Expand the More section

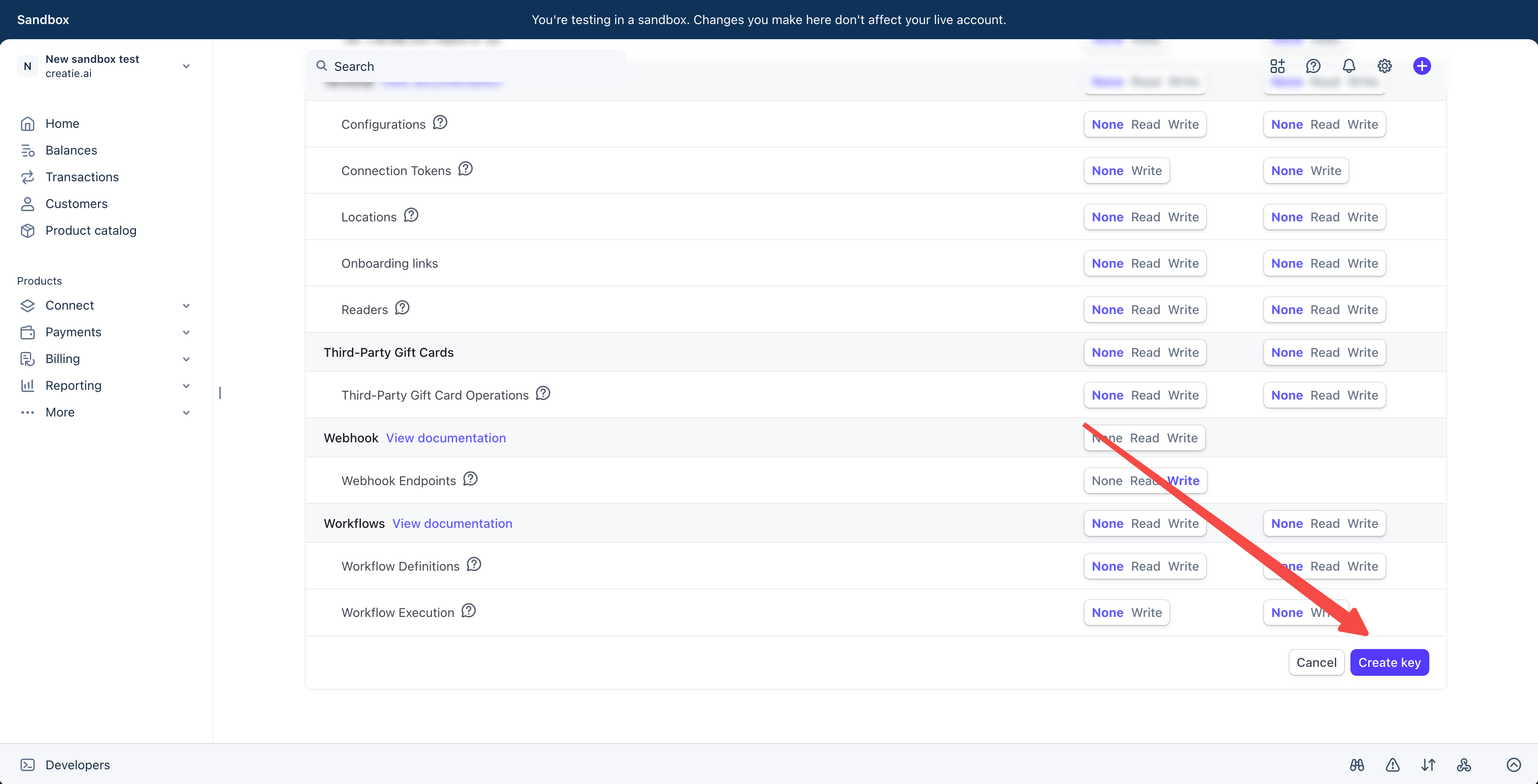[186, 412]
